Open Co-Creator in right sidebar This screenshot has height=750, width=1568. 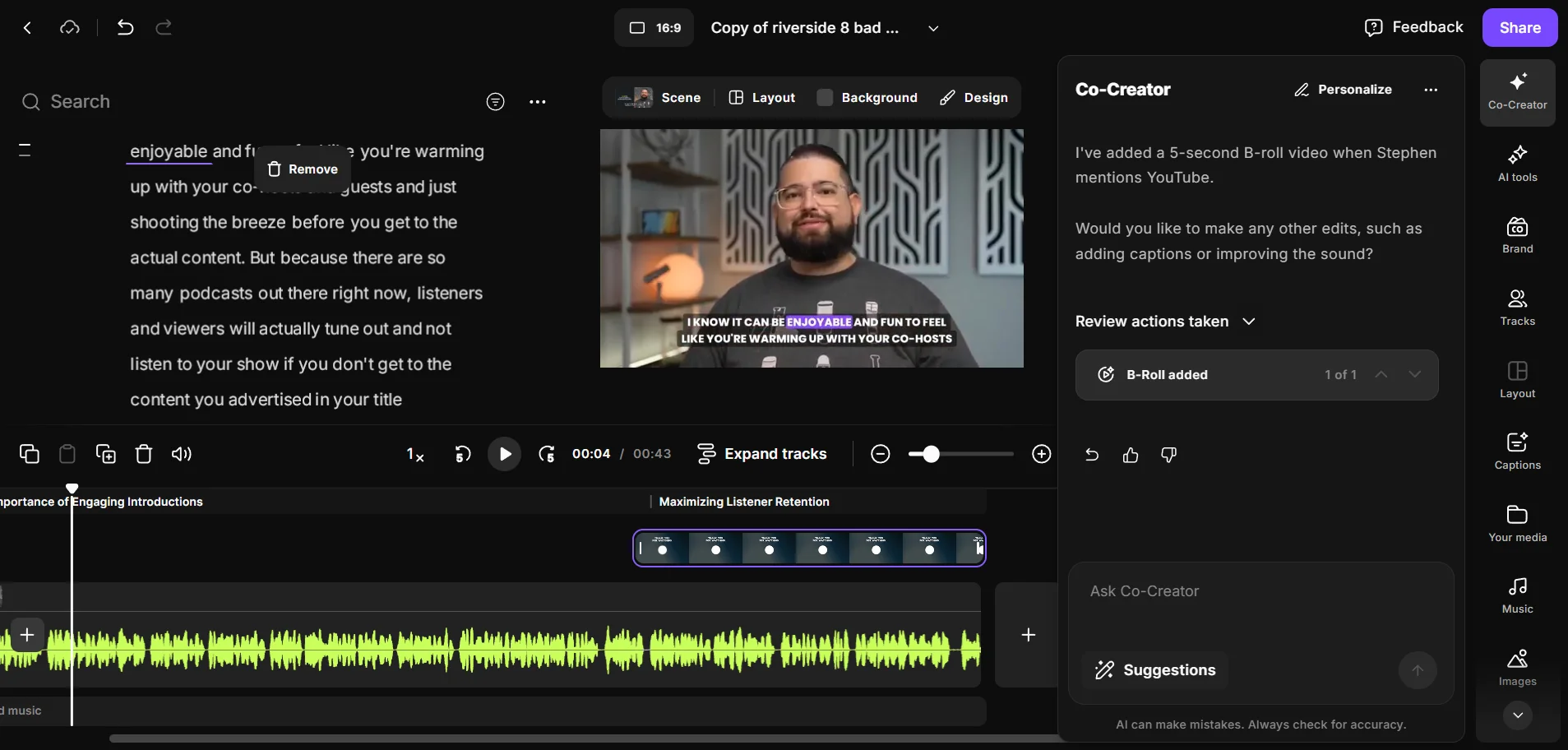(1517, 92)
